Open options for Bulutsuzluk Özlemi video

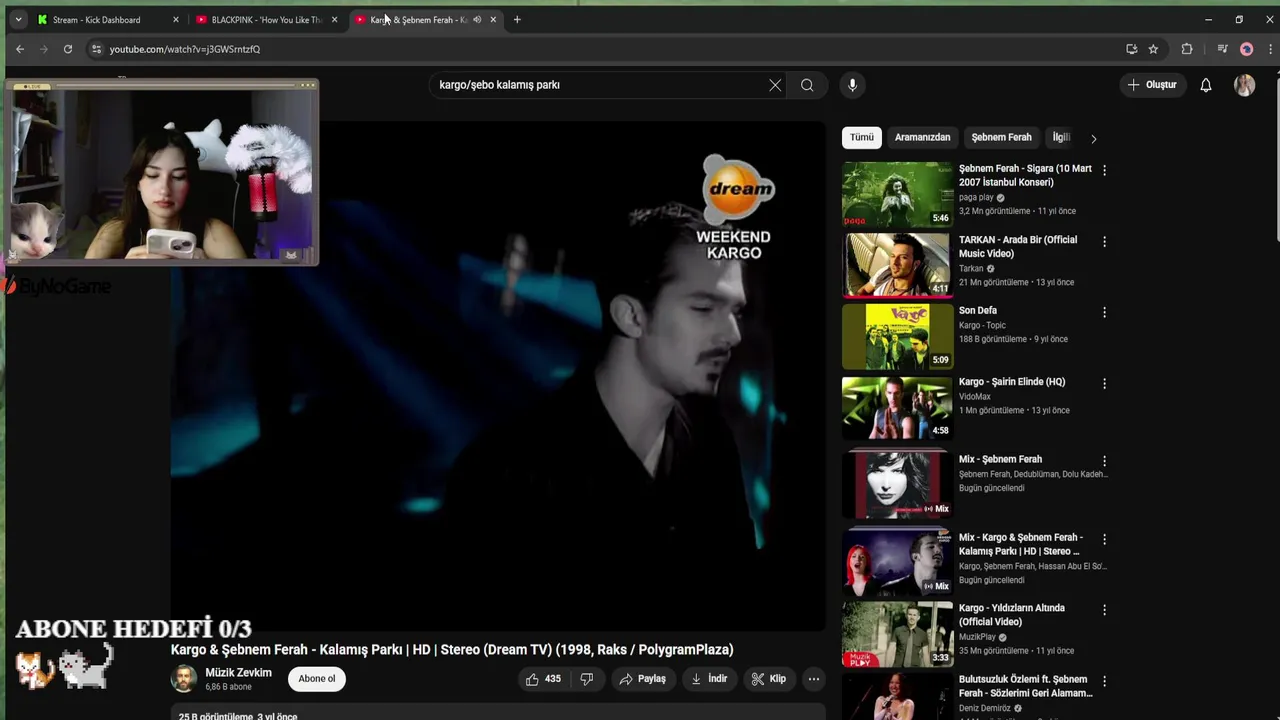click(1104, 681)
